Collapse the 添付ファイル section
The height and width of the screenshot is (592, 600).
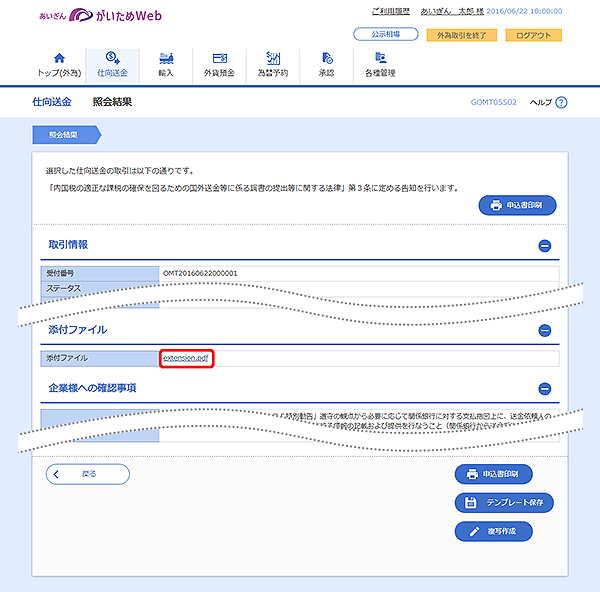click(x=544, y=330)
